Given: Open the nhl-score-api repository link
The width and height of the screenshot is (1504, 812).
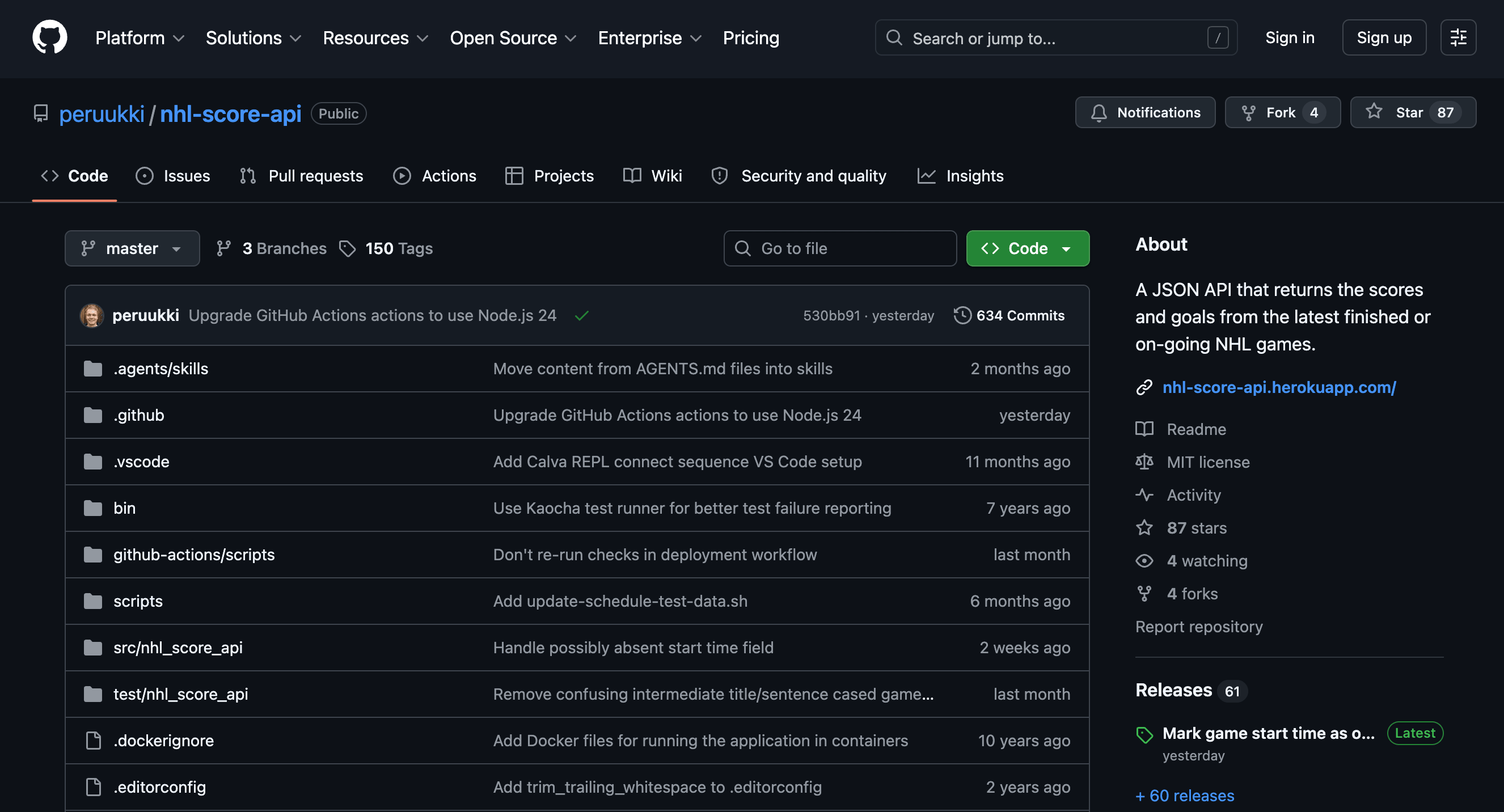Looking at the screenshot, I should coord(231,114).
